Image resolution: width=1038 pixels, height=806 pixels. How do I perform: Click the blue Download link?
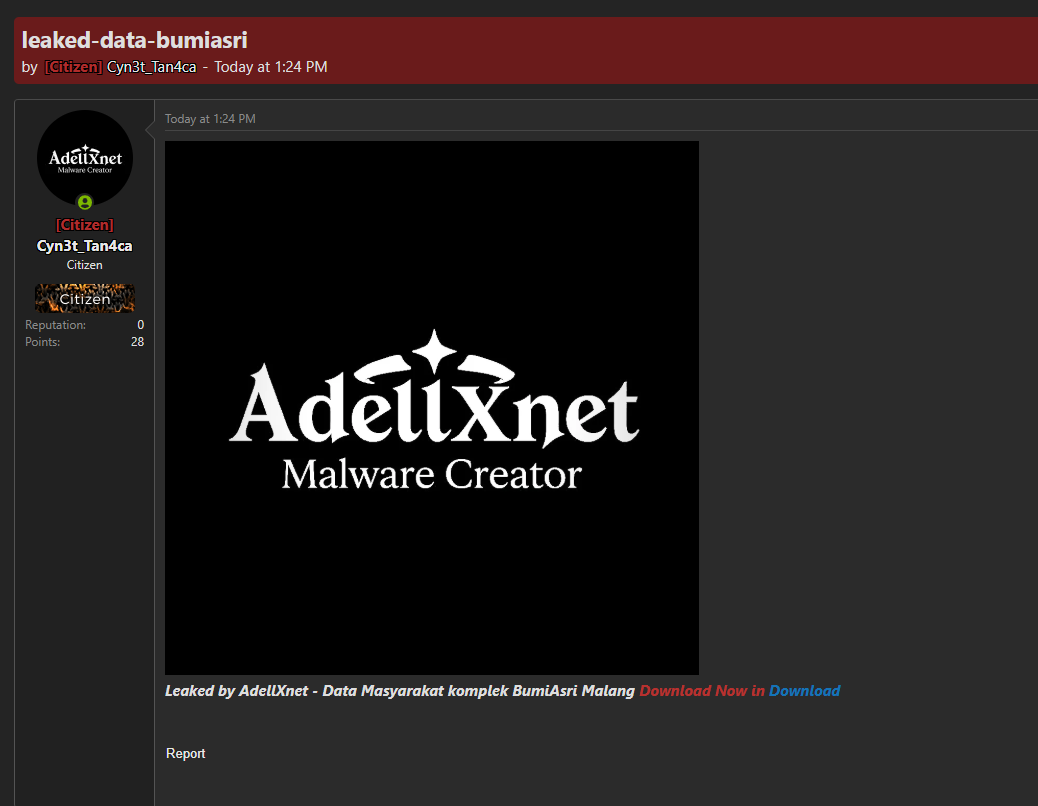(x=804, y=691)
